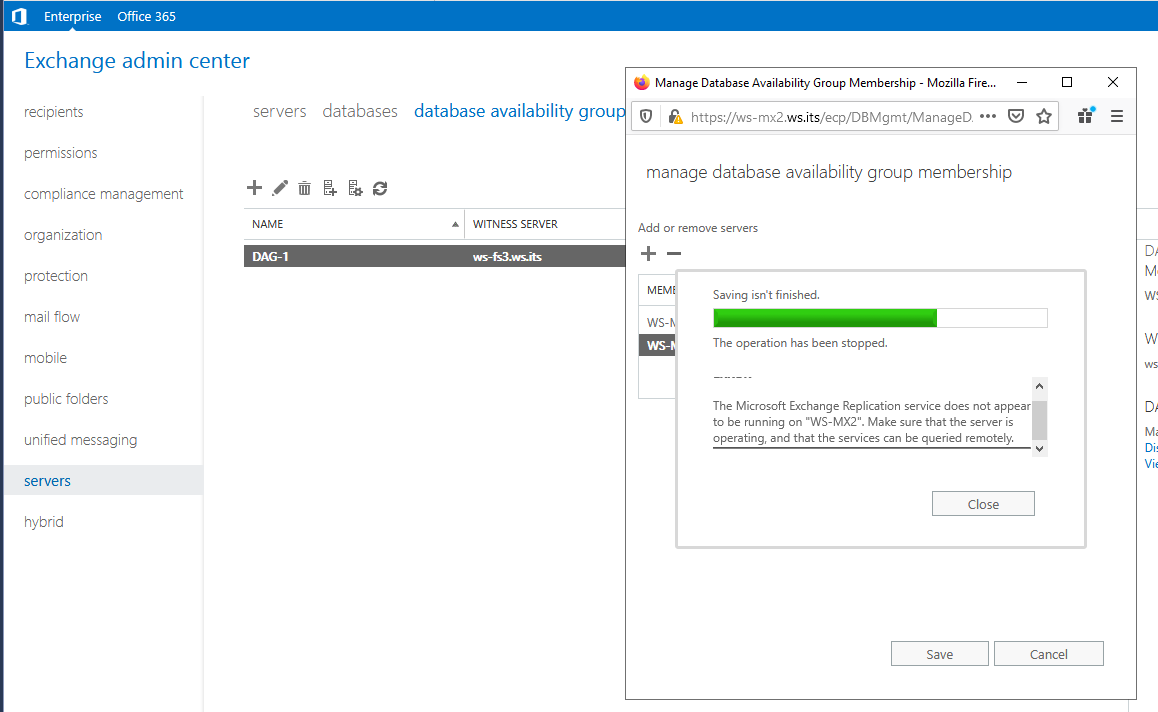Click manage DAG membership server-plus icon
The width and height of the screenshot is (1158, 712).
[x=329, y=188]
